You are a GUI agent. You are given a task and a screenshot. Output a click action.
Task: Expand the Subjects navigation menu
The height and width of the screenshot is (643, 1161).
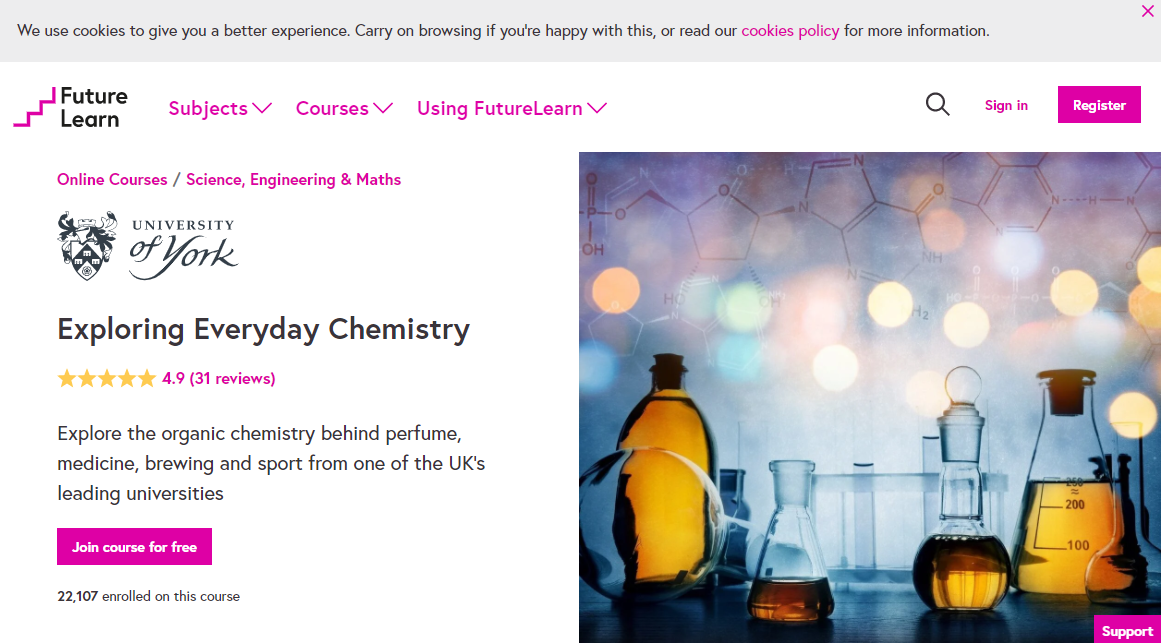(220, 108)
